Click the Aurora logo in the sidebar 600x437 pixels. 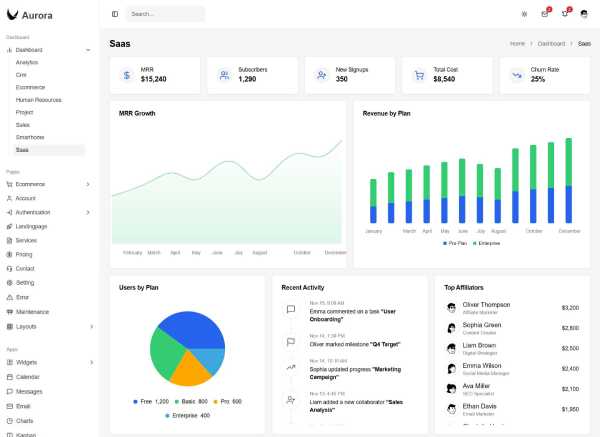pos(30,14)
